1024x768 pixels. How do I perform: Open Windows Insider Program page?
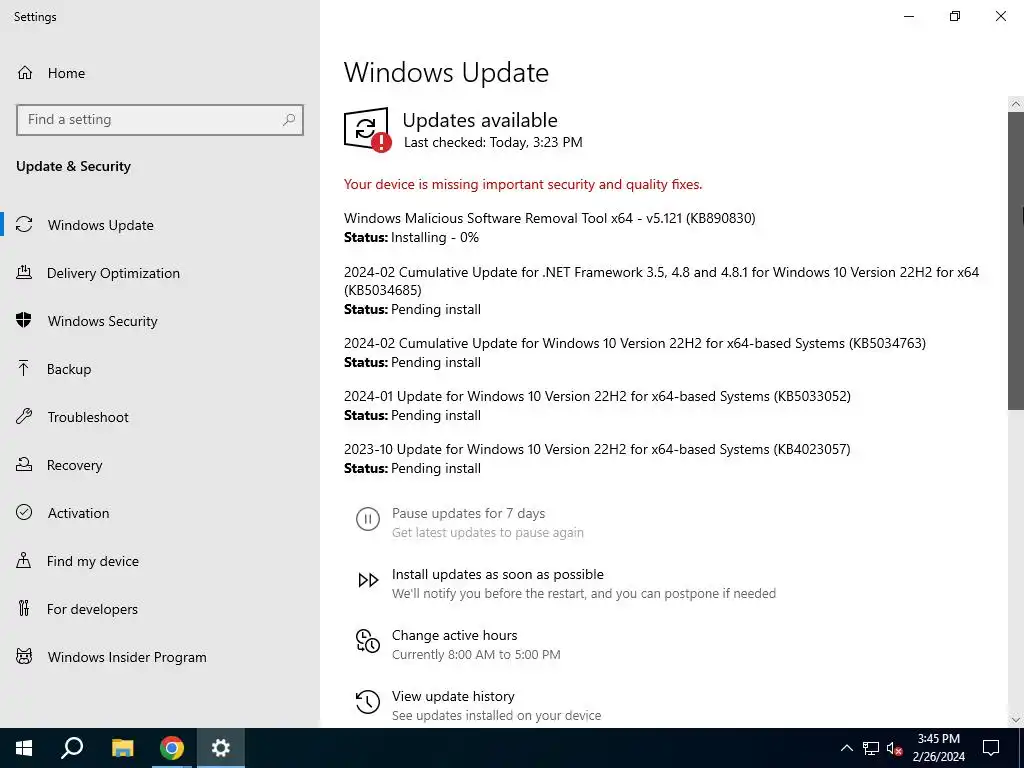[x=160, y=657]
